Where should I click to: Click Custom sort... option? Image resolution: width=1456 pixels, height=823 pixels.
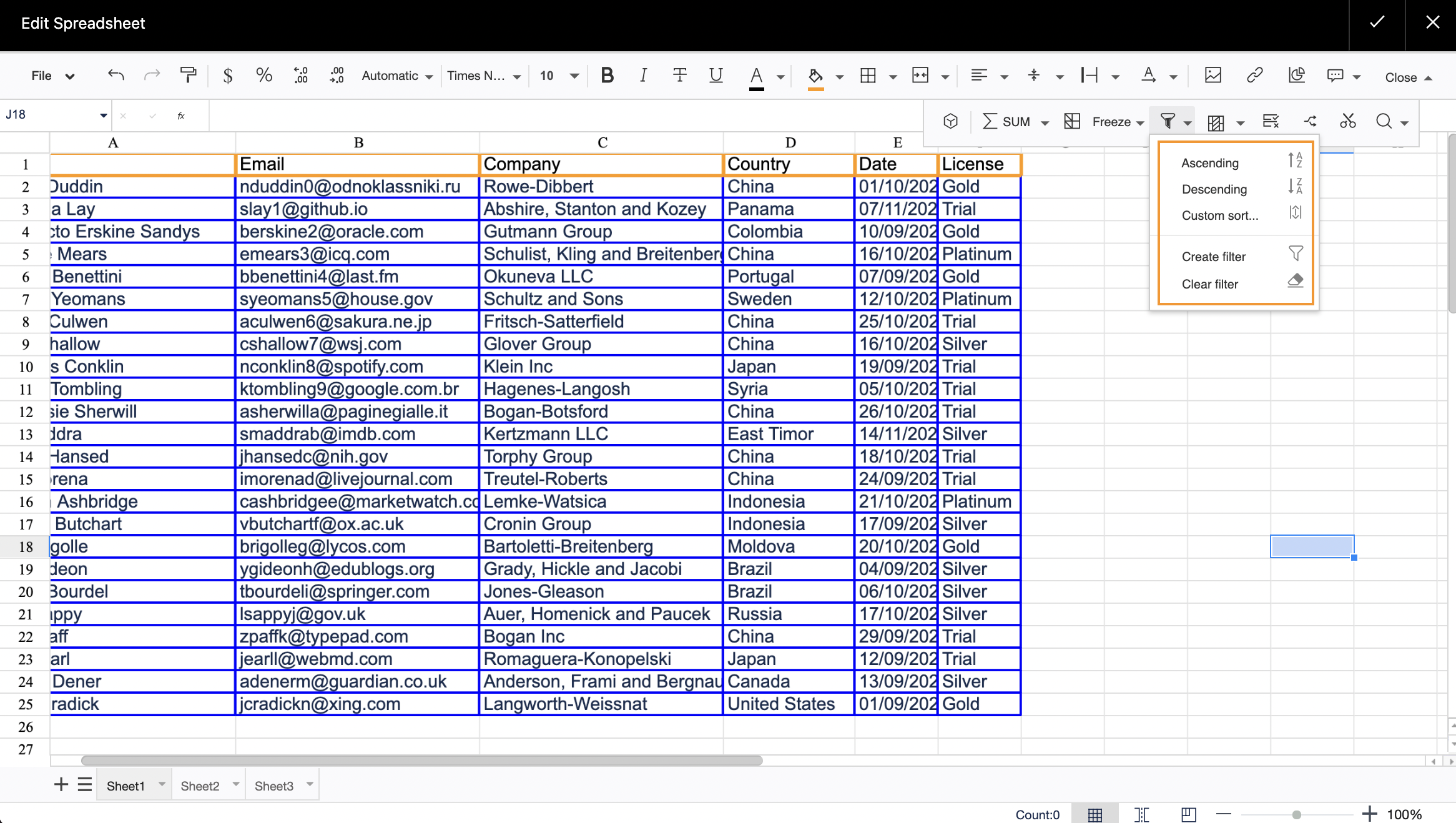(x=1219, y=215)
